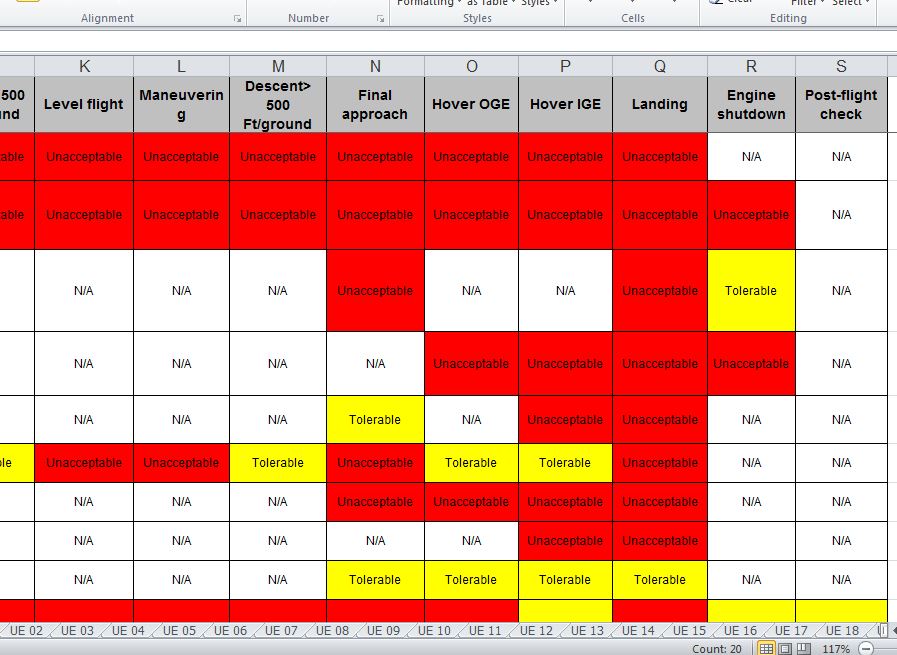Viewport: 897px width, 655px height.
Task: Switch to Page Break Preview view
Action: (801, 648)
